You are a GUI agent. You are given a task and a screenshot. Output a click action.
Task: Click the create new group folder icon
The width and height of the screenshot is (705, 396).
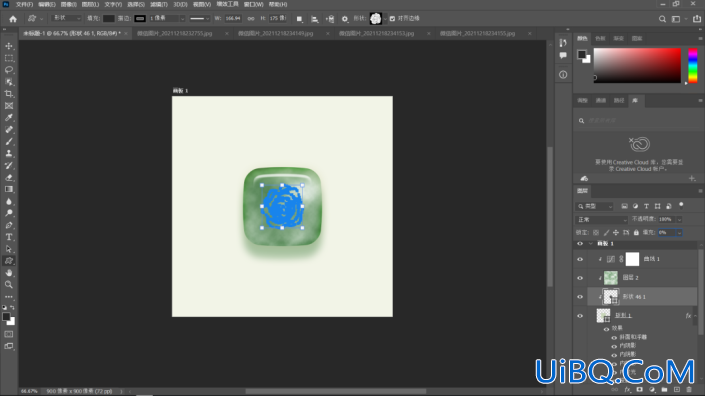coord(665,390)
